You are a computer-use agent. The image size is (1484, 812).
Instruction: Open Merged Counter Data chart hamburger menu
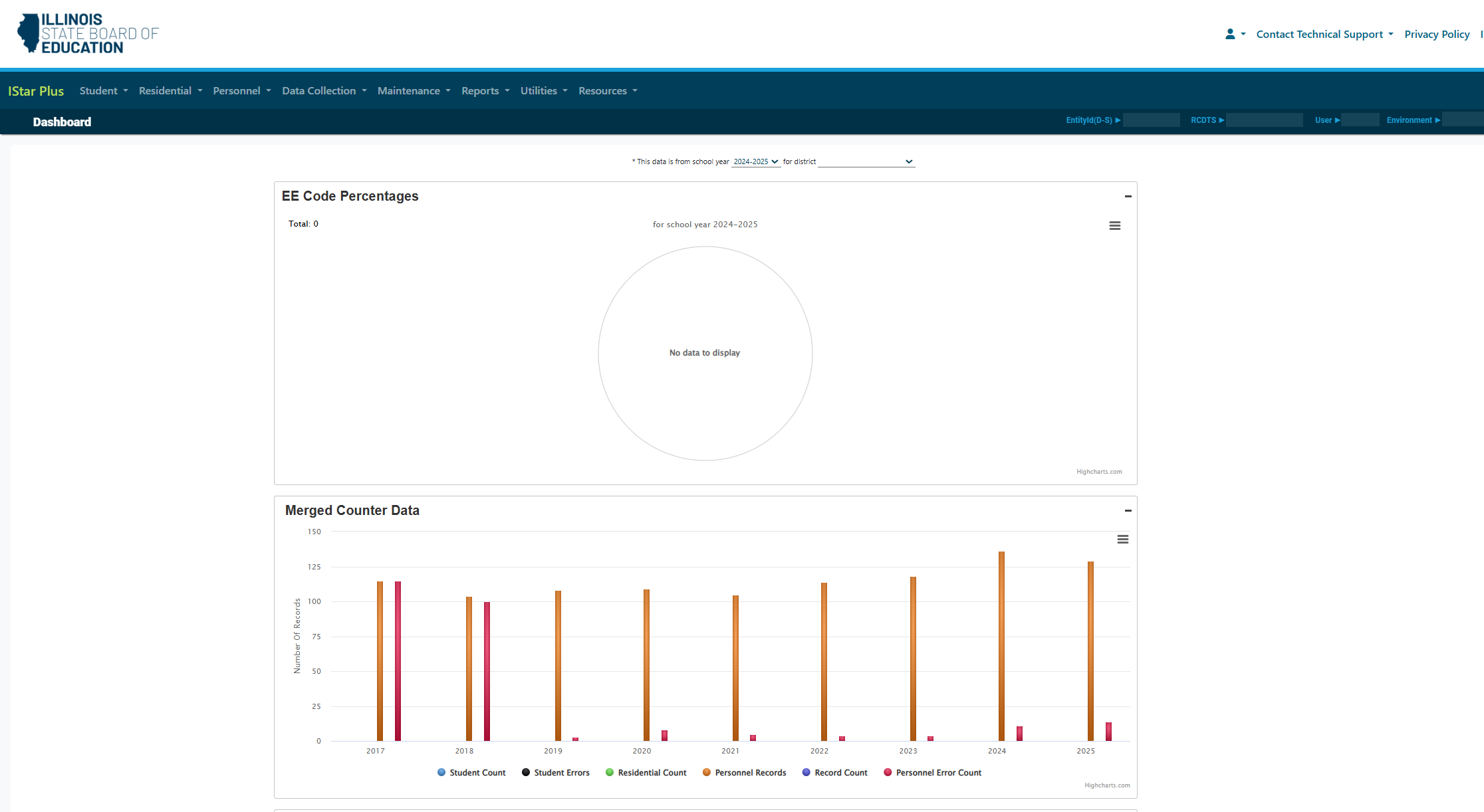click(x=1123, y=540)
